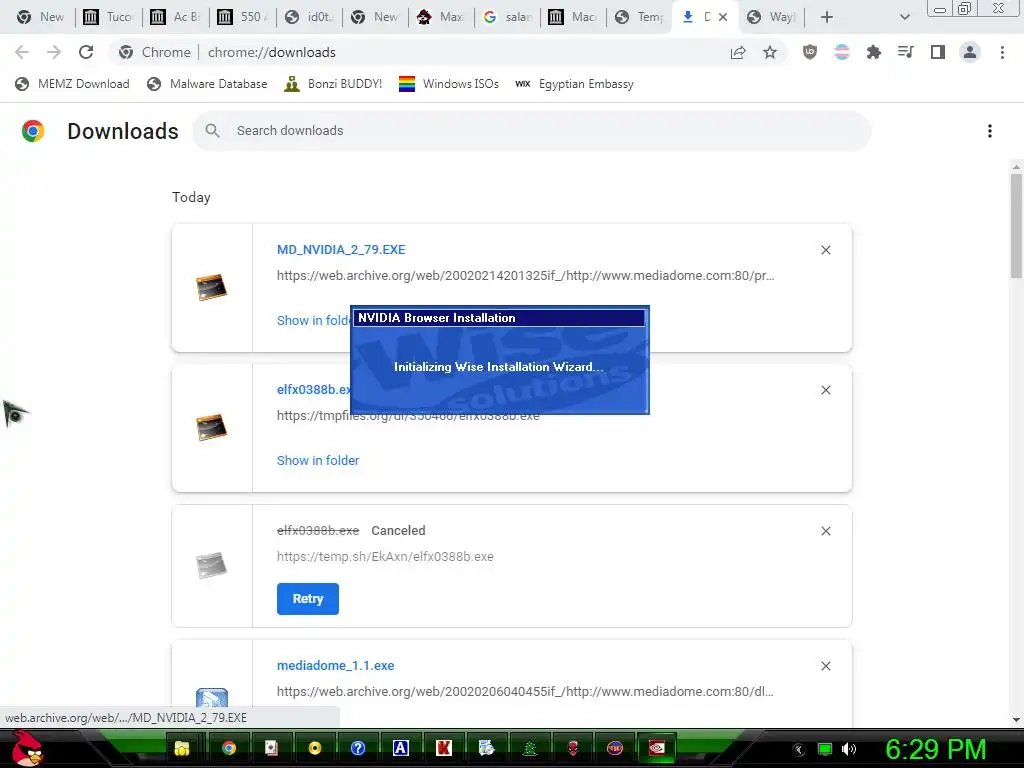Open the folder icon in taskbar
This screenshot has height=768, width=1024.
[x=182, y=748]
